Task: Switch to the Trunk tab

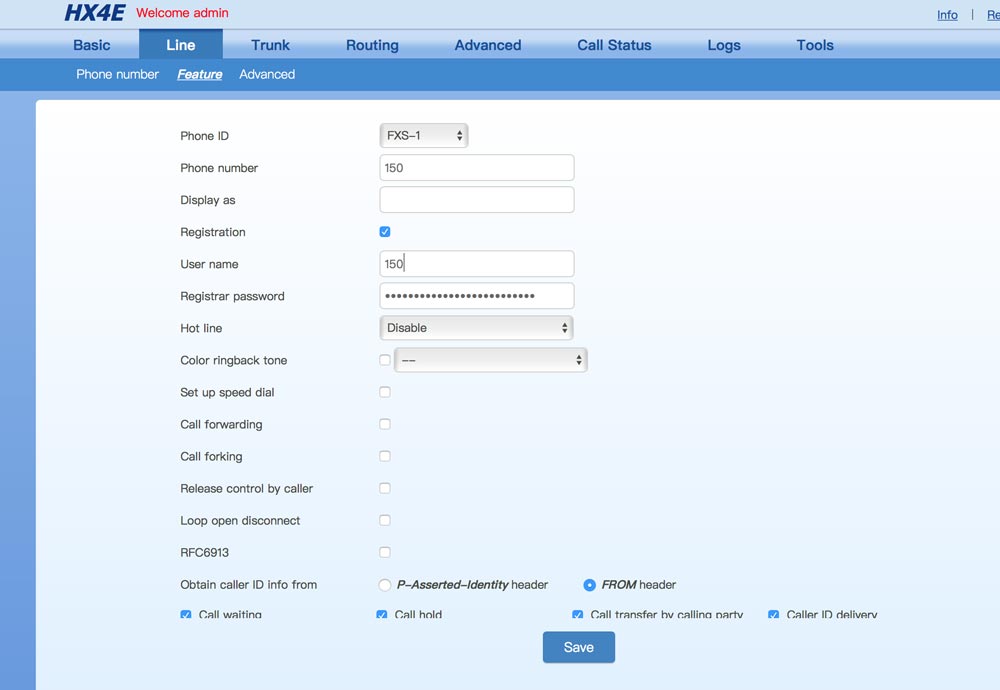Action: point(270,45)
